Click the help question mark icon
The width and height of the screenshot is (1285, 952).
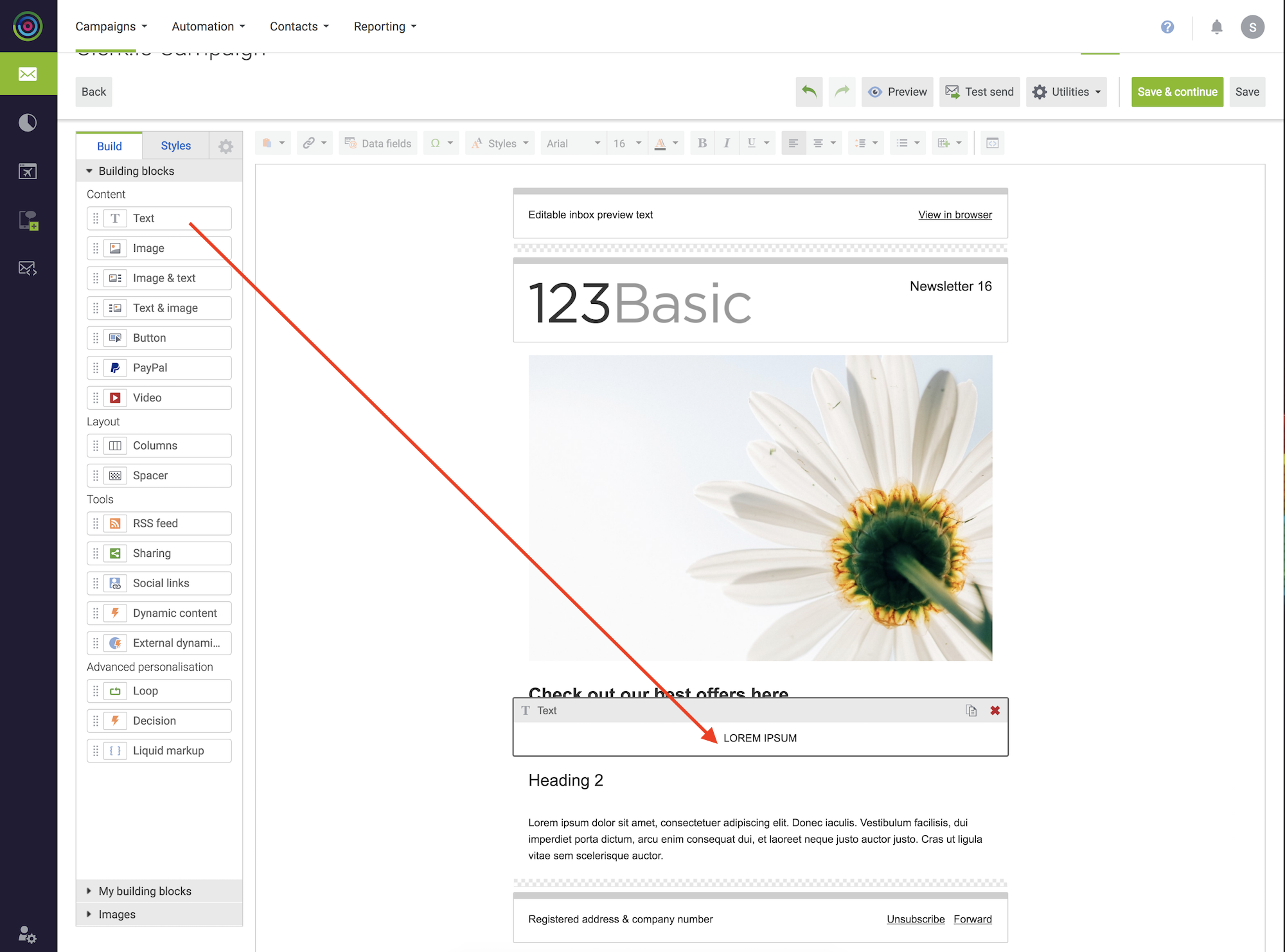pos(1167,27)
